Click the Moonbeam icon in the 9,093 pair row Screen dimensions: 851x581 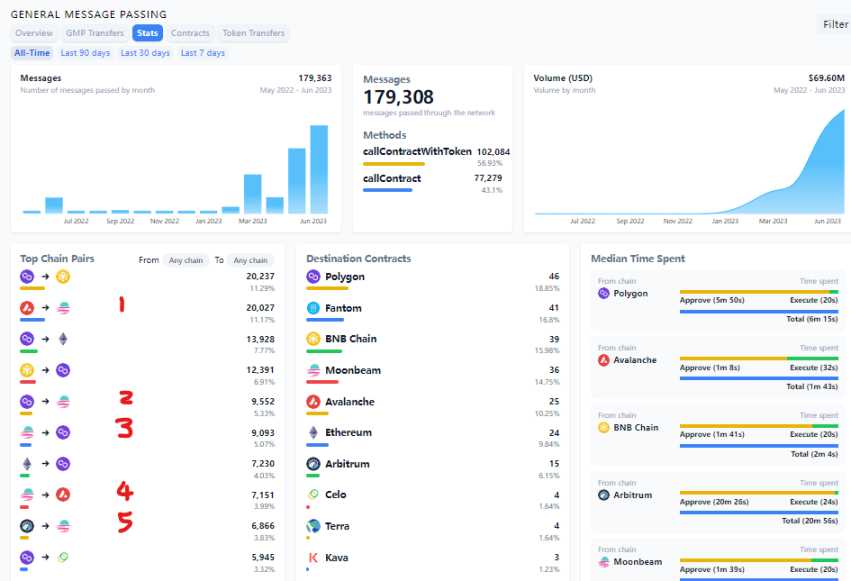(27, 432)
